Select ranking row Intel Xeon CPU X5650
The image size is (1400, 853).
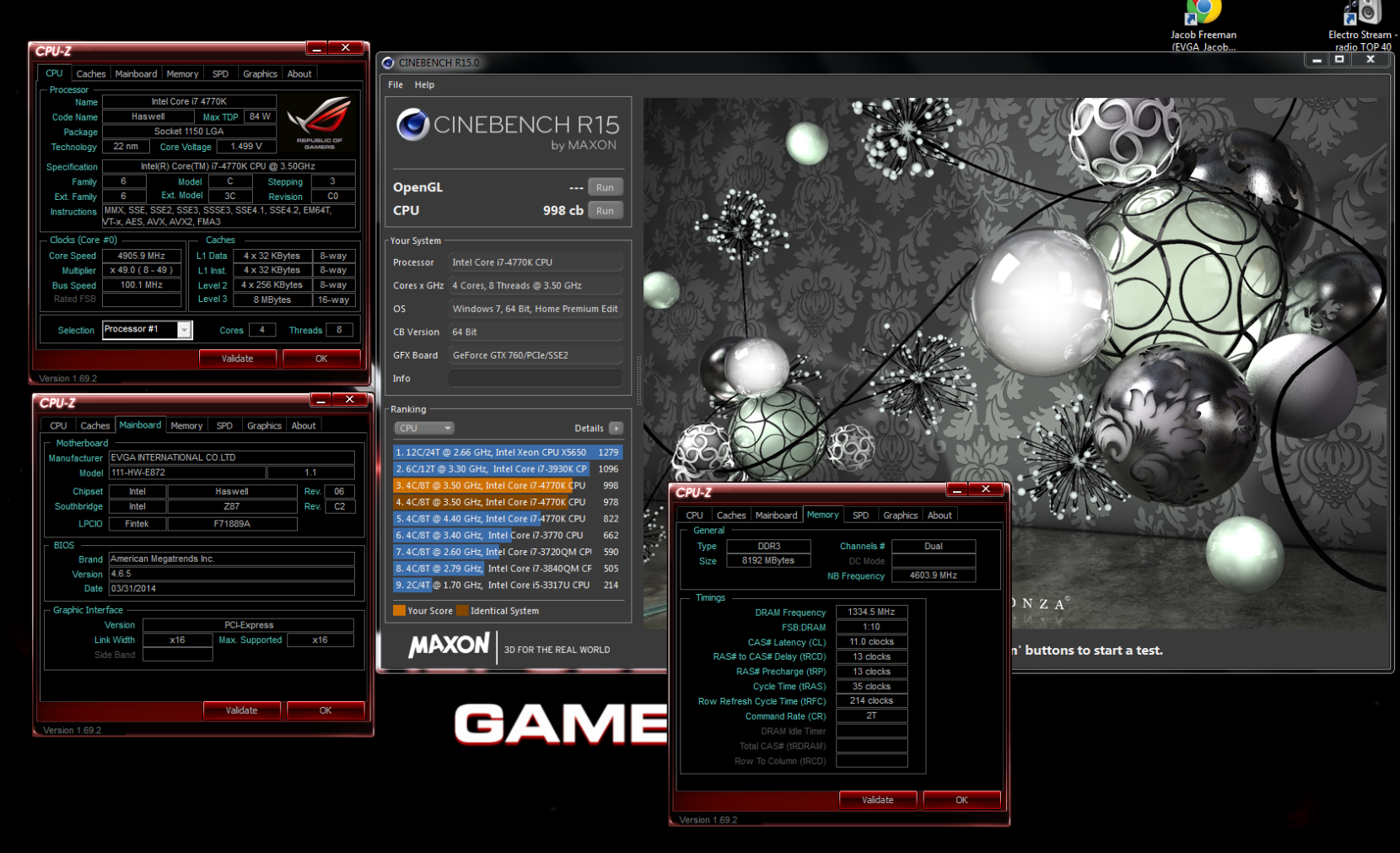click(x=507, y=452)
